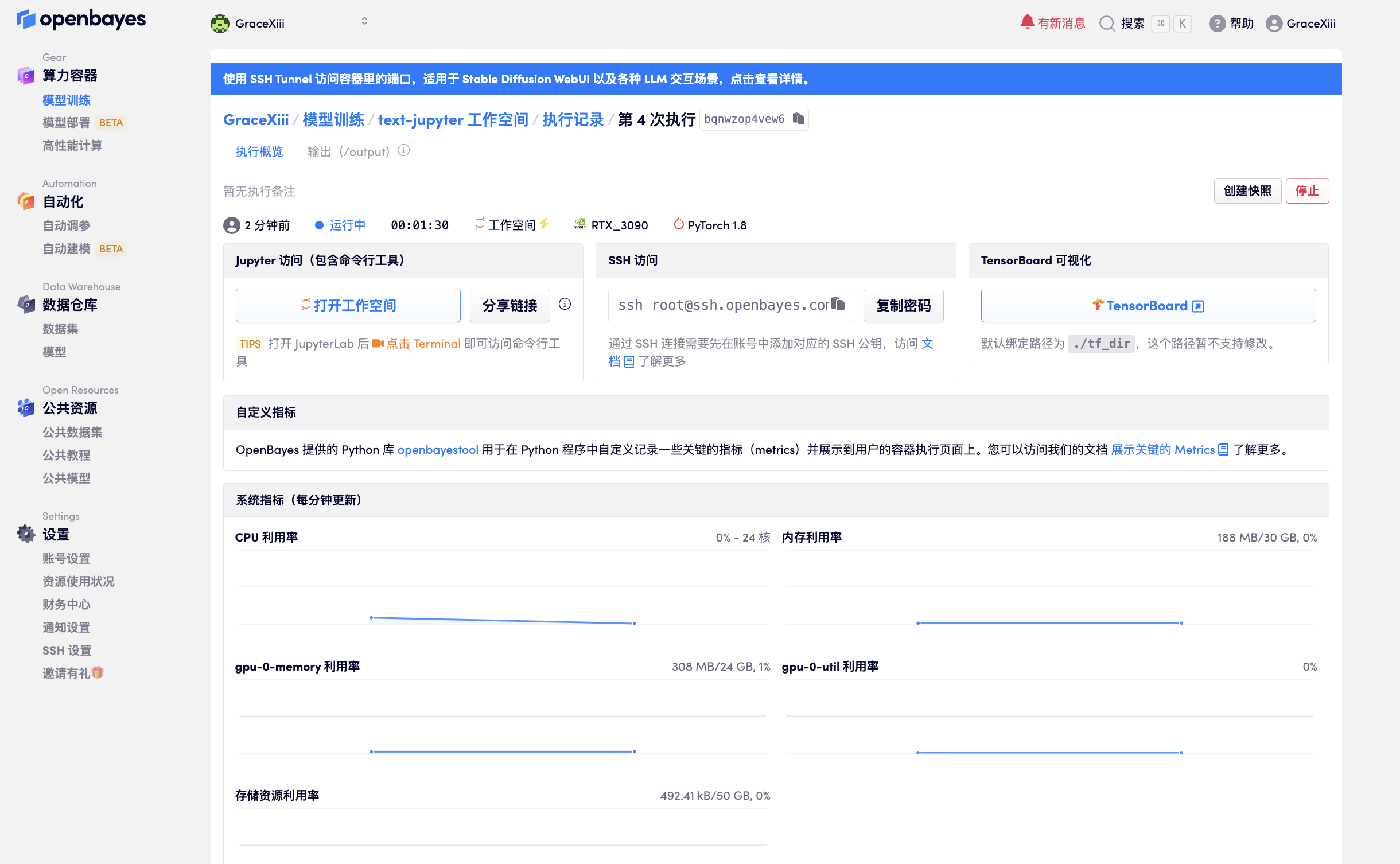Screen dimensions: 1400x864
Task: Copy the execution ID bqnwzop4vew6
Action: coord(798,119)
